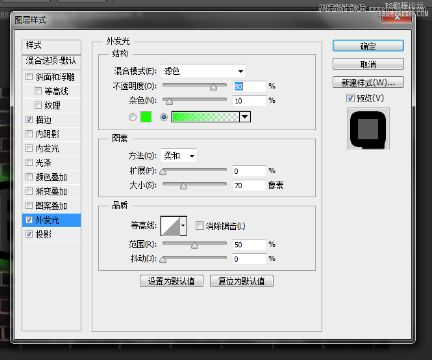Click the 大小 size slider handle

pyautogui.click(x=183, y=186)
